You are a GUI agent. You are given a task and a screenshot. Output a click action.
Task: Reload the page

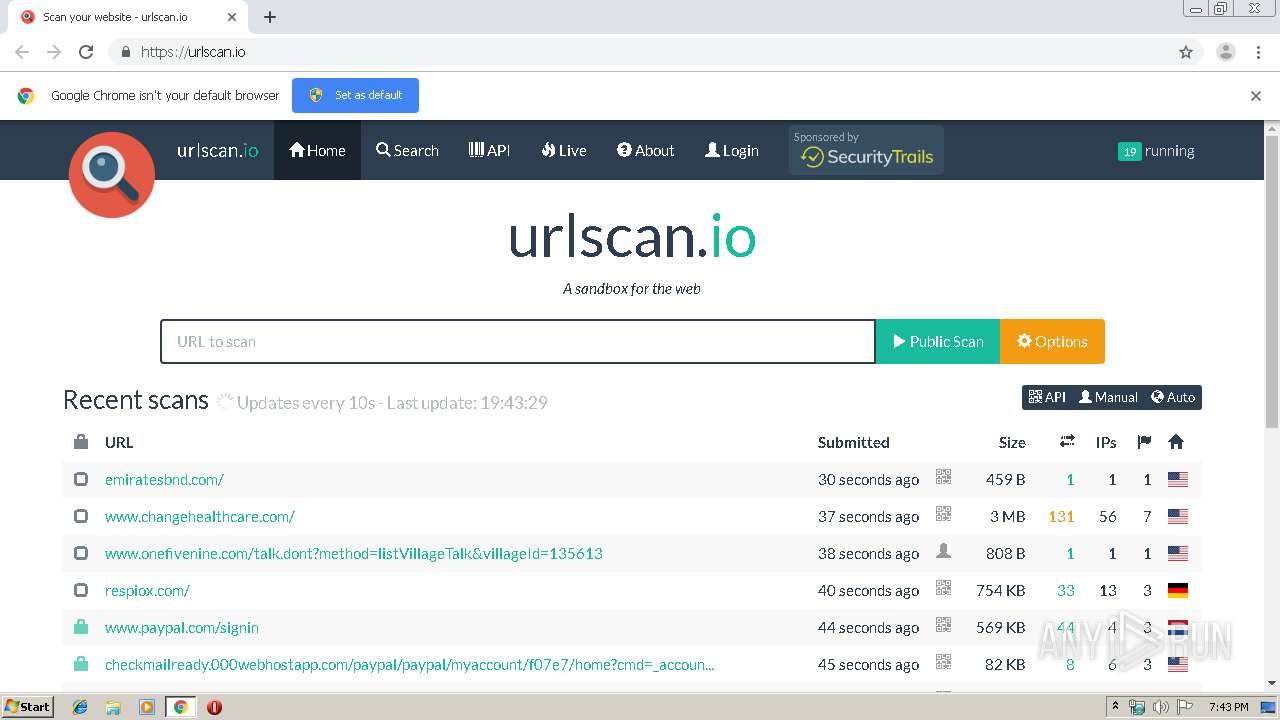86,52
